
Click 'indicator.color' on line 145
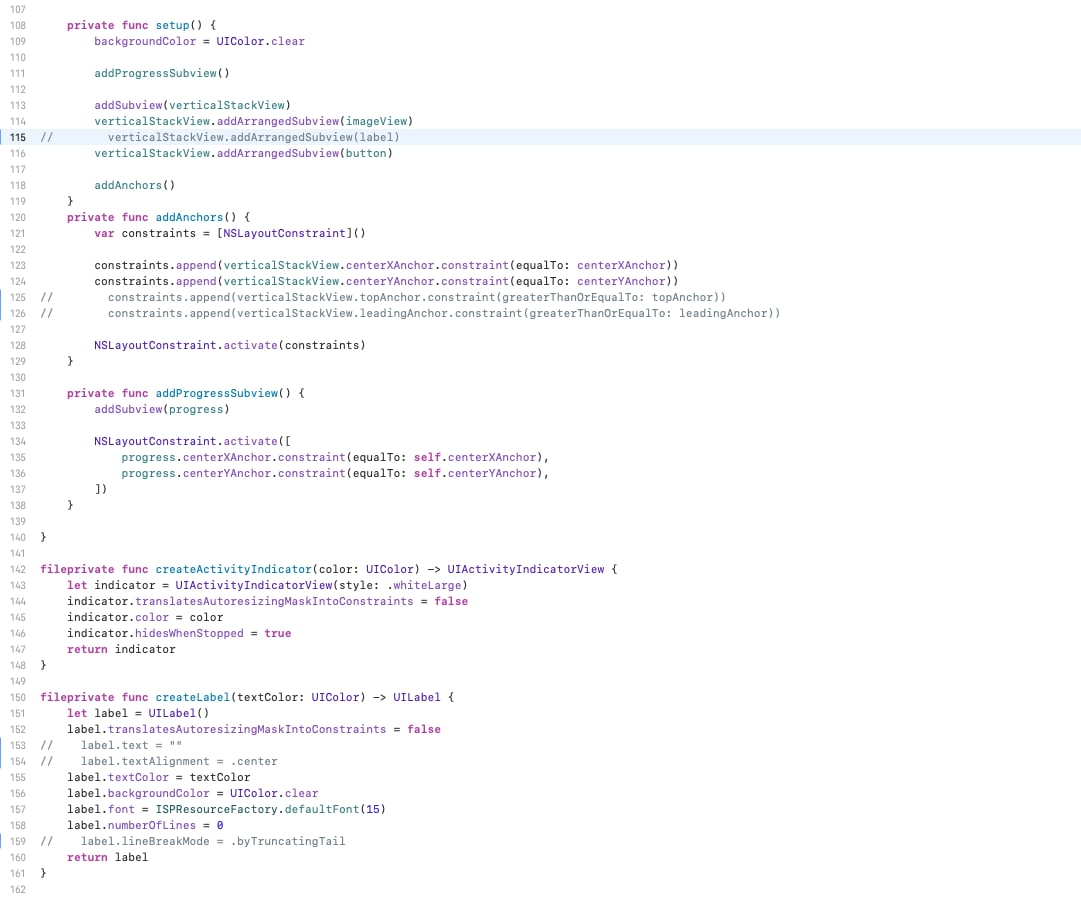[x=118, y=617]
